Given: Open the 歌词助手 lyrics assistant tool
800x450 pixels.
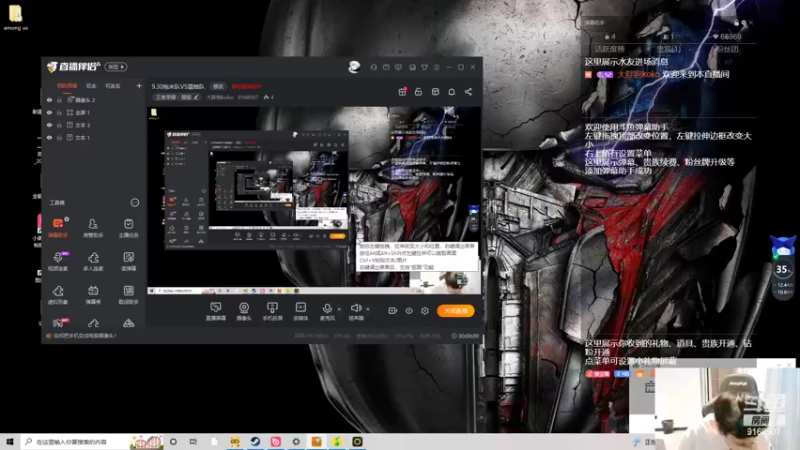Looking at the screenshot, I should coord(129,294).
